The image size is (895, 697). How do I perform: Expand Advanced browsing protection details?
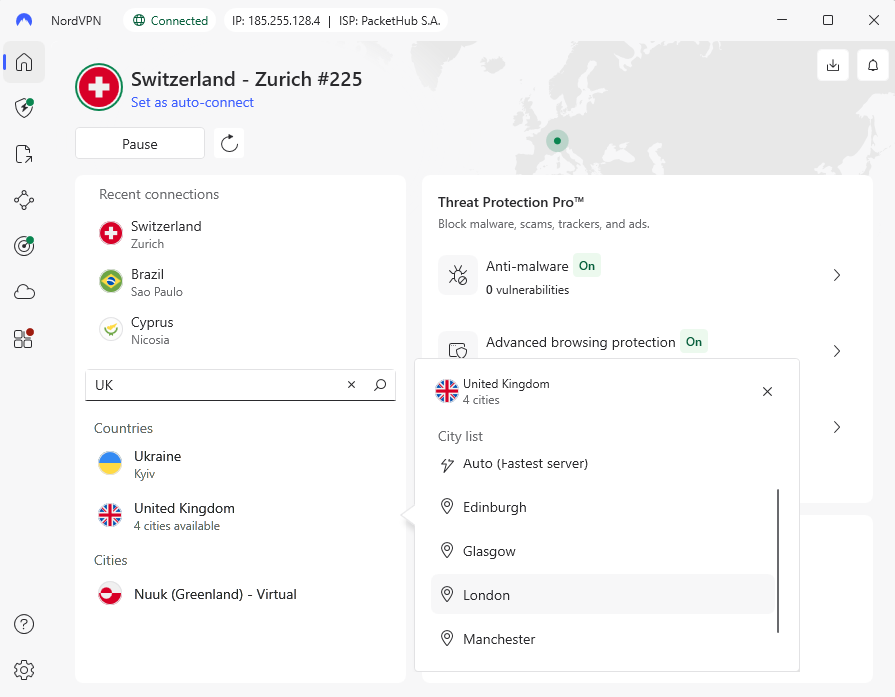click(x=837, y=351)
